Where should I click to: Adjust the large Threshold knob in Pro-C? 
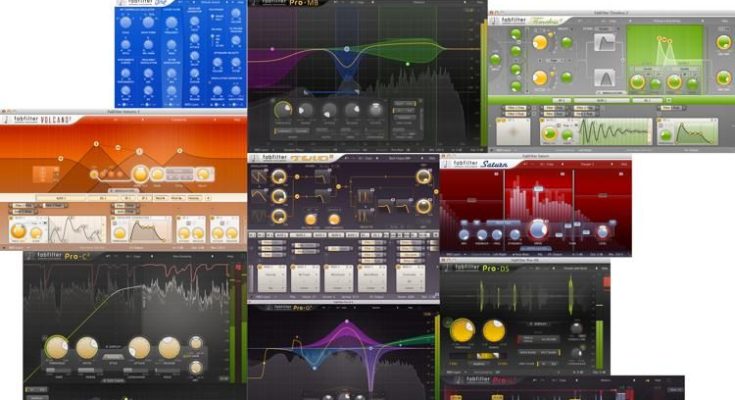(x=58, y=348)
